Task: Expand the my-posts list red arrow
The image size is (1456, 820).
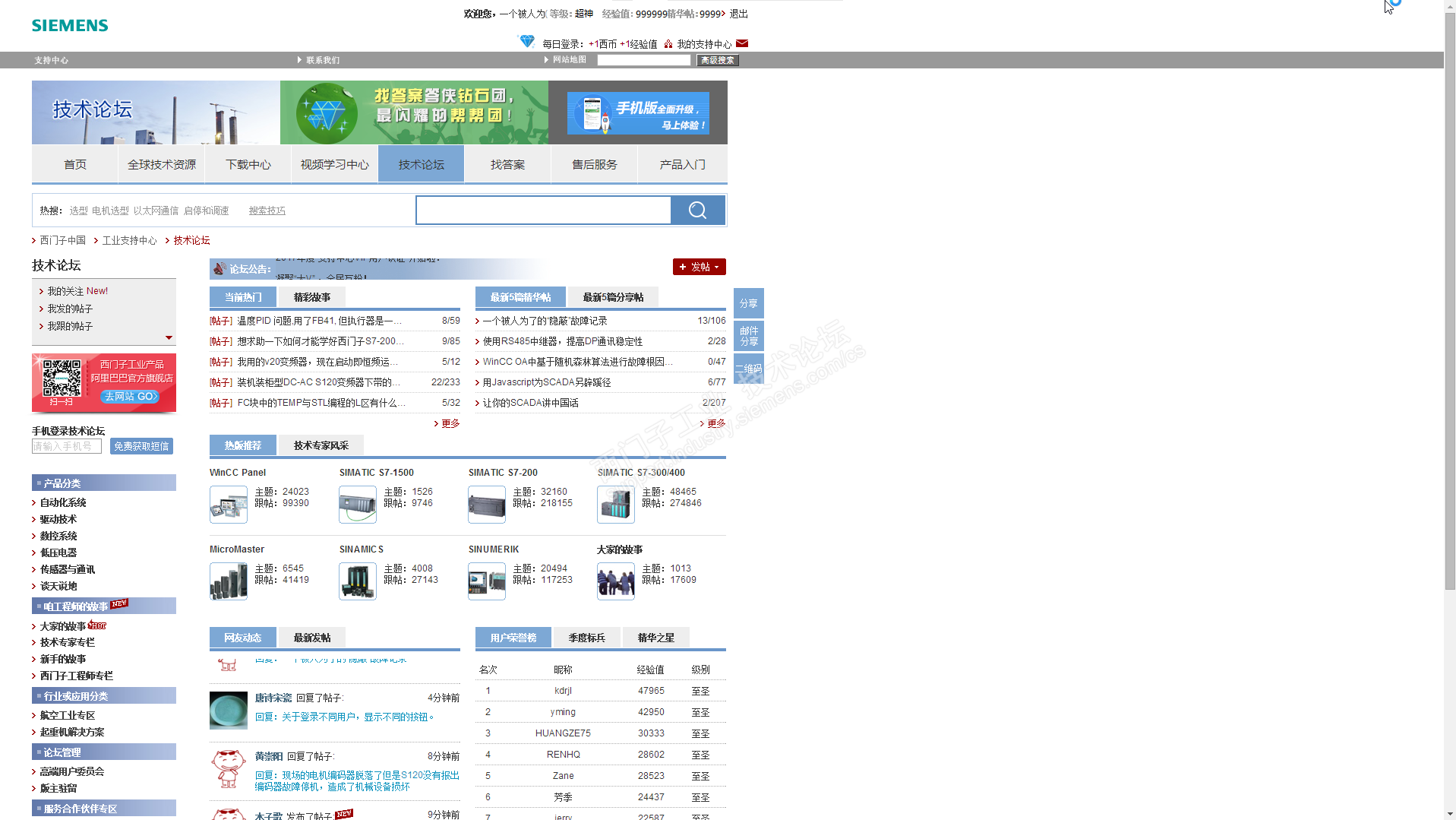Action: (169, 337)
